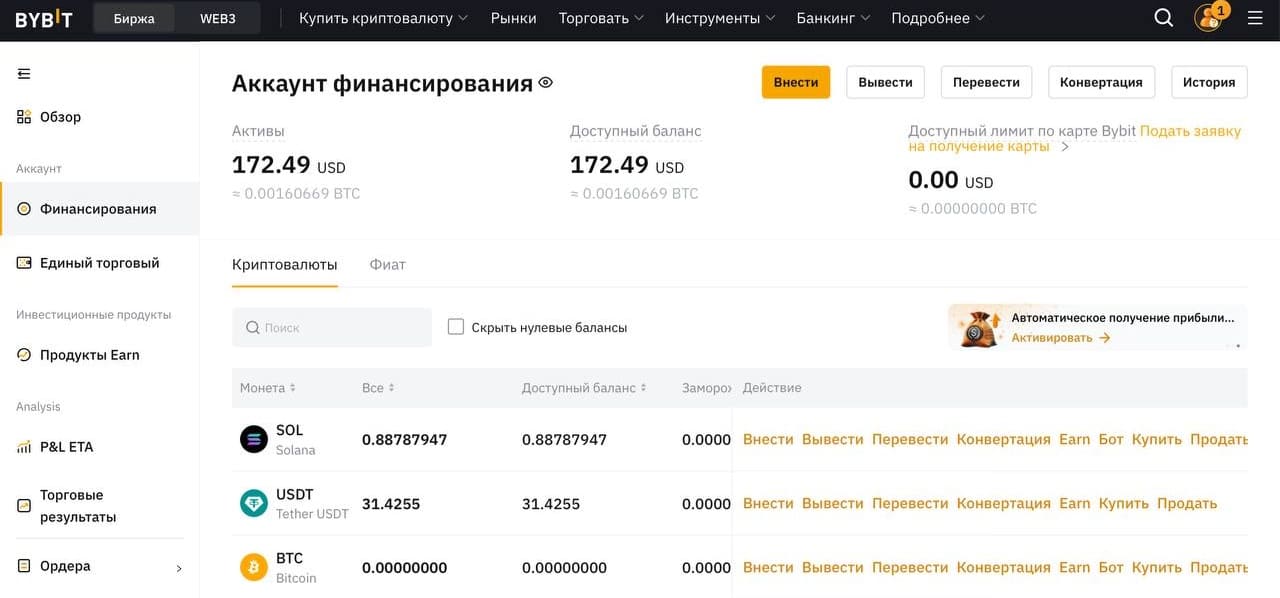Click the USDT Tether coin icon

(x=254, y=503)
